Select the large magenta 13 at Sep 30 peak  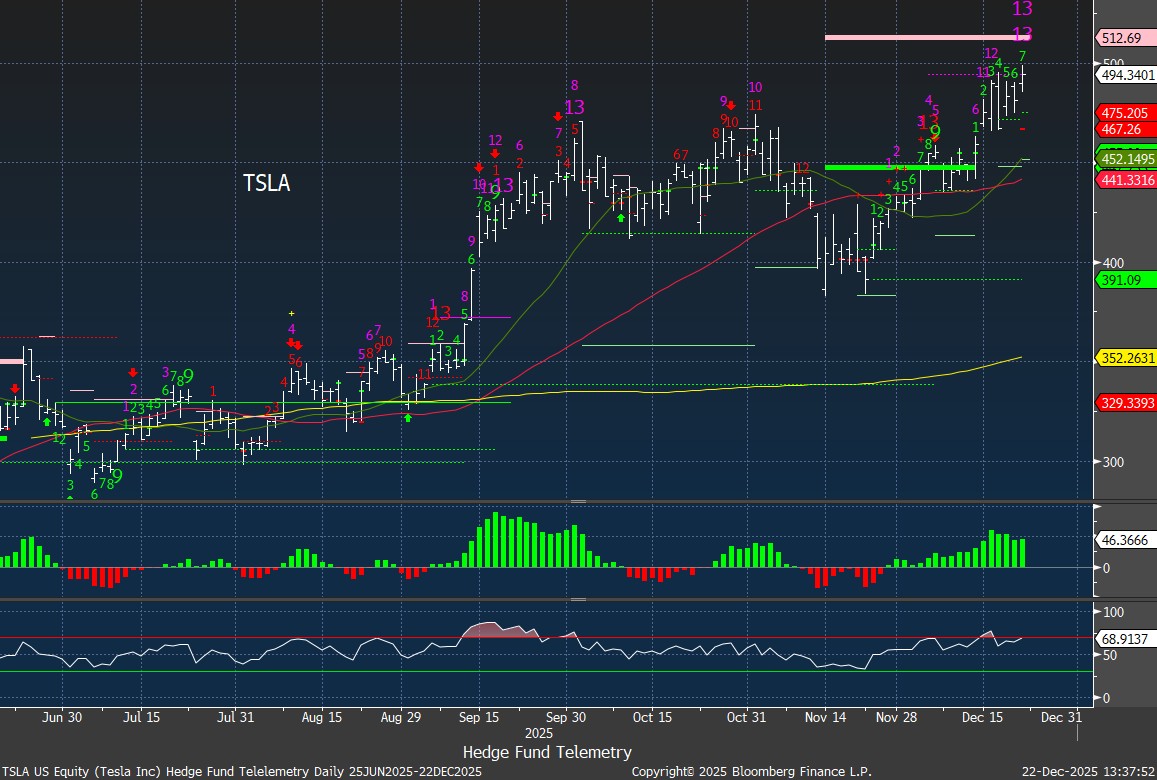pyautogui.click(x=574, y=107)
